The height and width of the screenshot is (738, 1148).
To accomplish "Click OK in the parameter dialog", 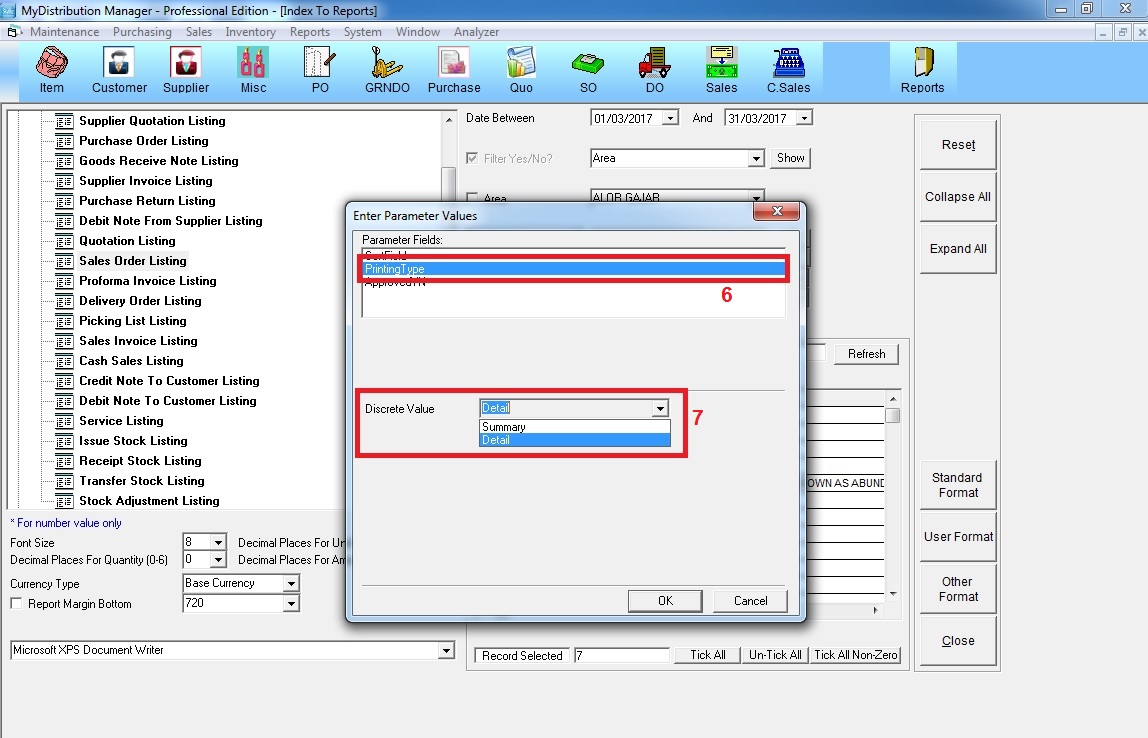I will [x=665, y=601].
